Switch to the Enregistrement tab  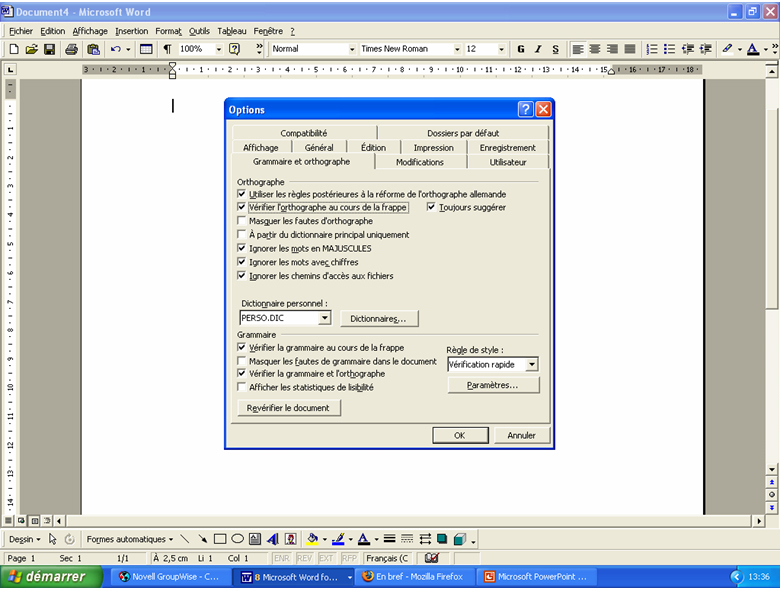click(507, 147)
